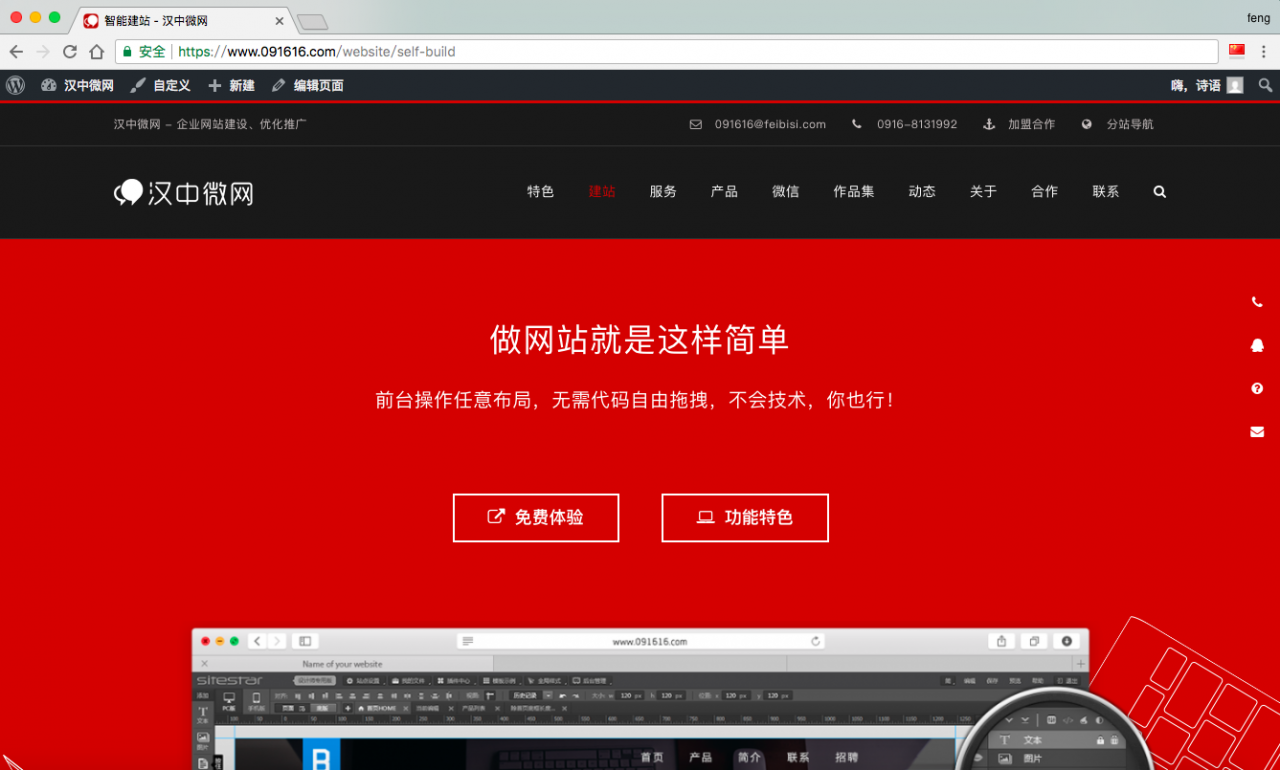The height and width of the screenshot is (770, 1280).
Task: Open the 作品集 navigation menu item
Action: click(854, 192)
